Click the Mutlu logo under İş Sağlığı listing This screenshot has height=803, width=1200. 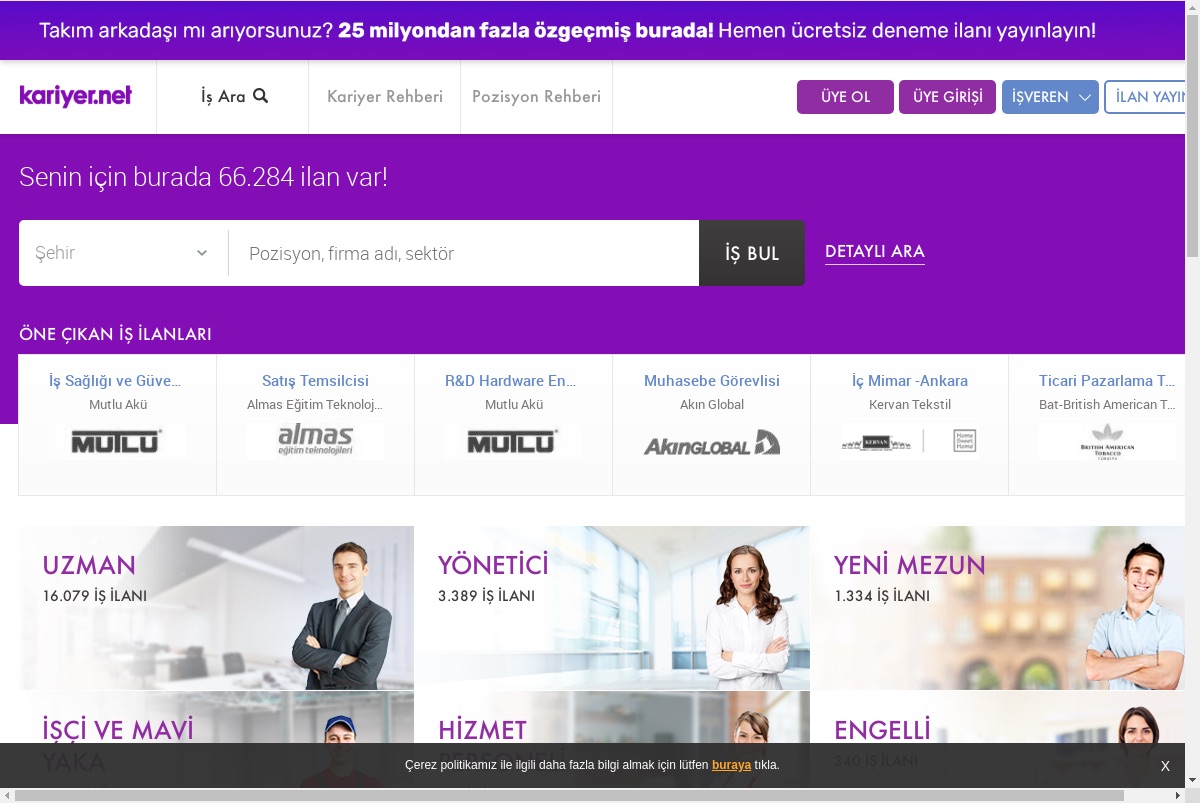pyautogui.click(x=117, y=441)
